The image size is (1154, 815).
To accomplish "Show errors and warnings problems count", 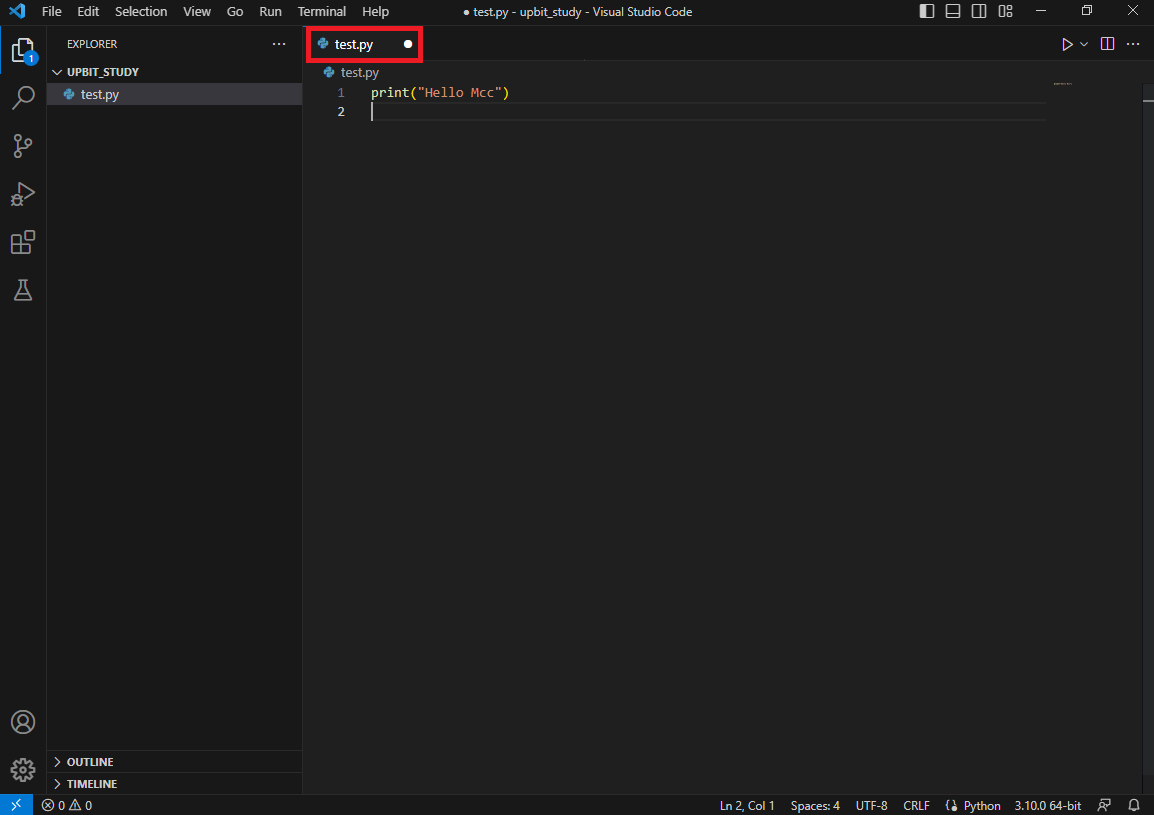I will pos(67,805).
